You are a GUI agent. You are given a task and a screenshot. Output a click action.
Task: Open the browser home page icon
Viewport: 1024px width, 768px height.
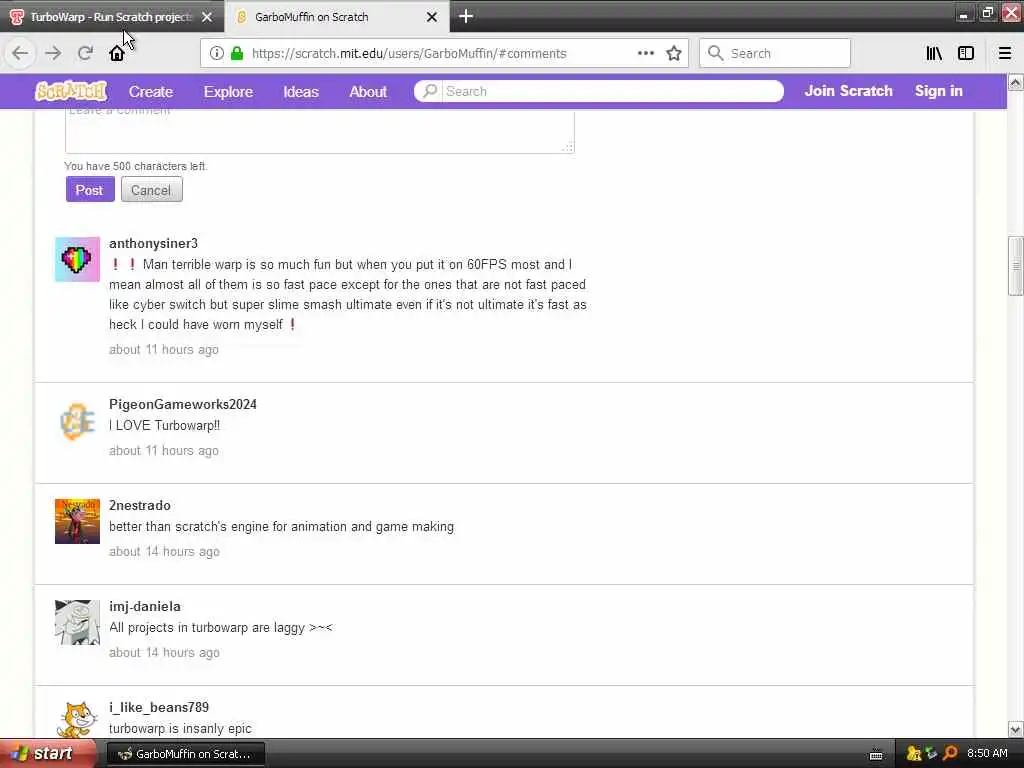(x=117, y=53)
